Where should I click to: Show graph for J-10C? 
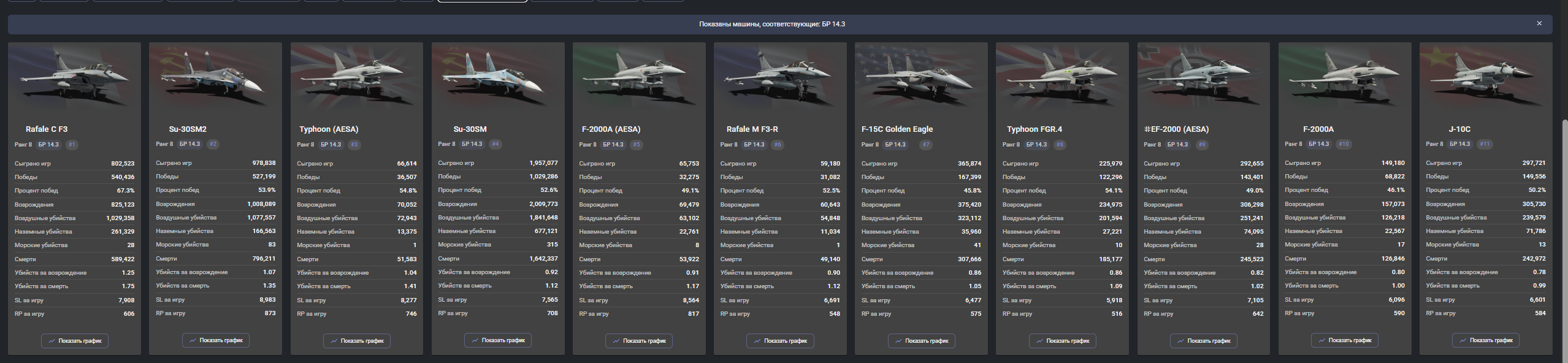(x=1486, y=340)
